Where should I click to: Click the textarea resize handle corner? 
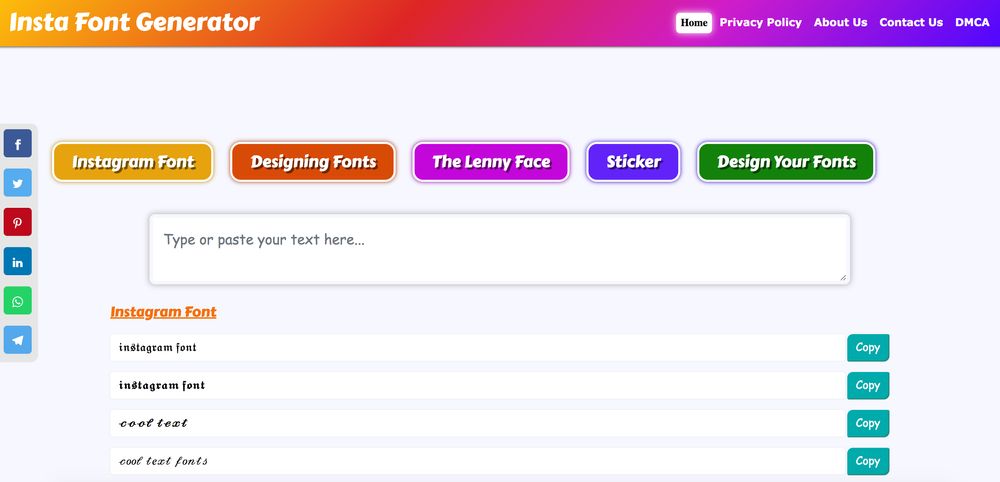click(x=843, y=277)
